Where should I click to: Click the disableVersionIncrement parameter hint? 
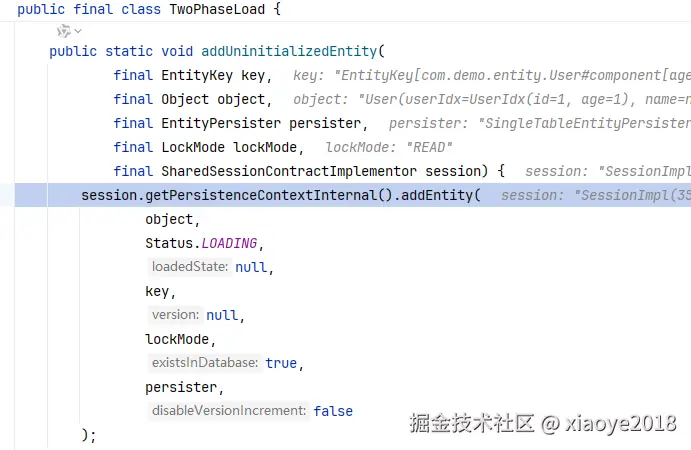point(228,410)
